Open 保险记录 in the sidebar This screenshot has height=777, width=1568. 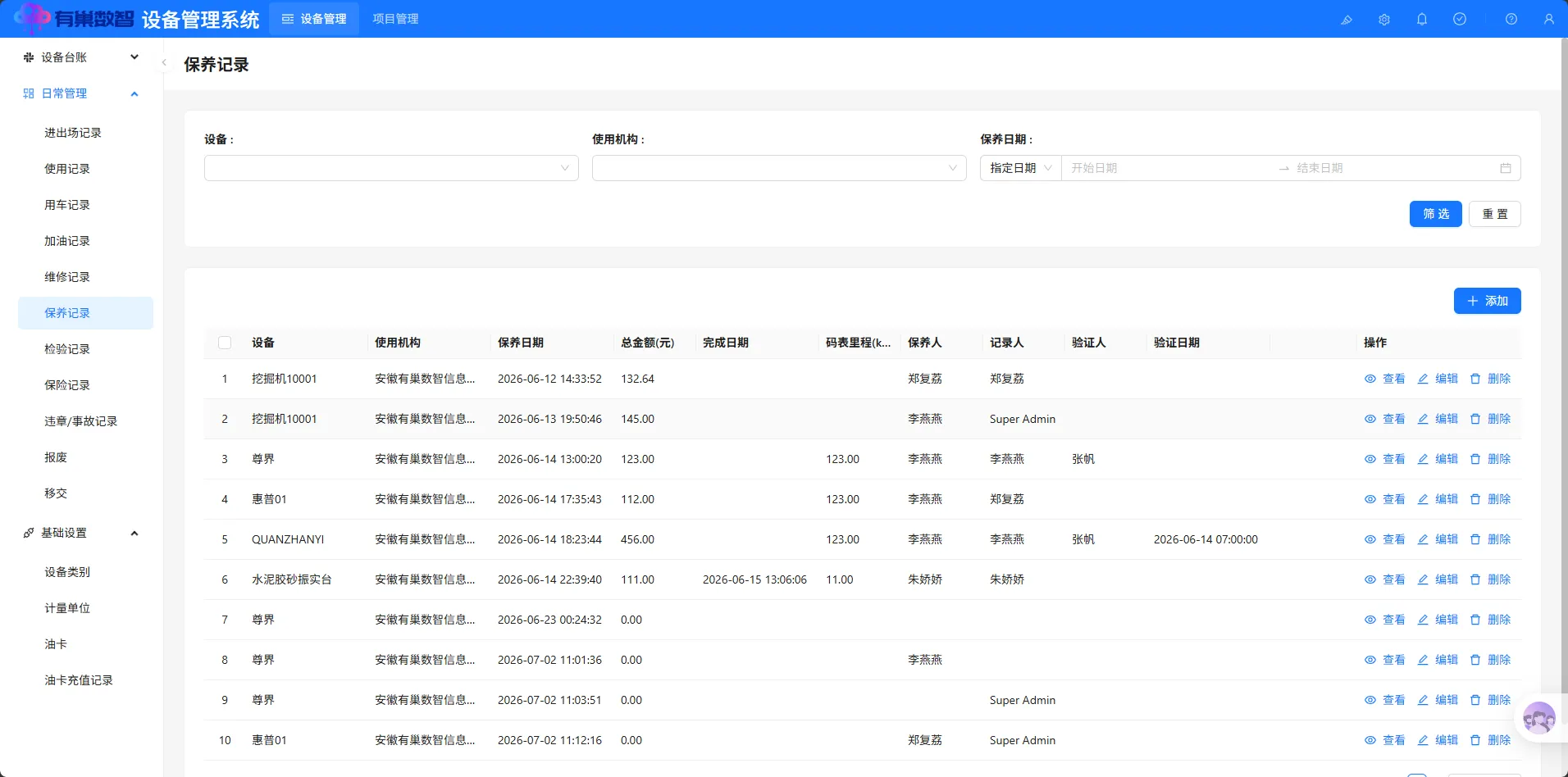point(85,385)
